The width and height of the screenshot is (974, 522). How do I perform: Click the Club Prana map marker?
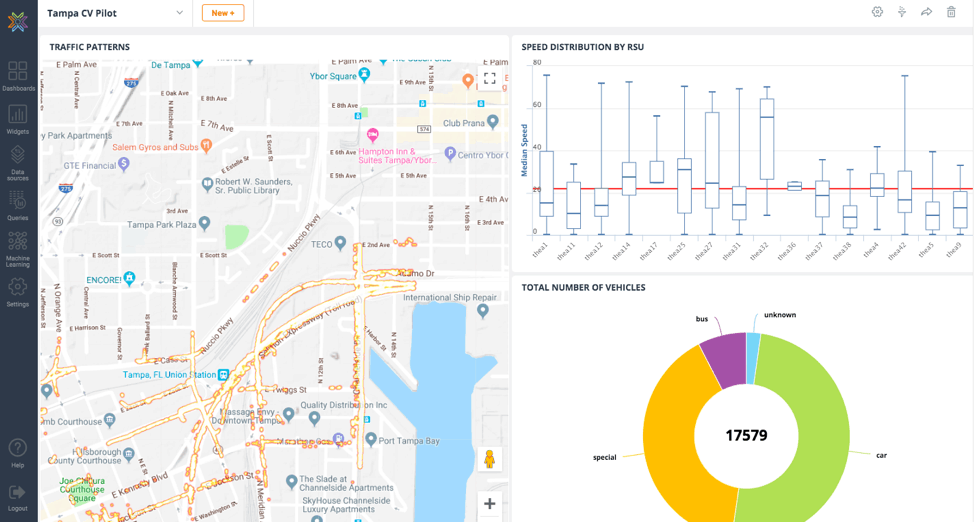tap(493, 121)
